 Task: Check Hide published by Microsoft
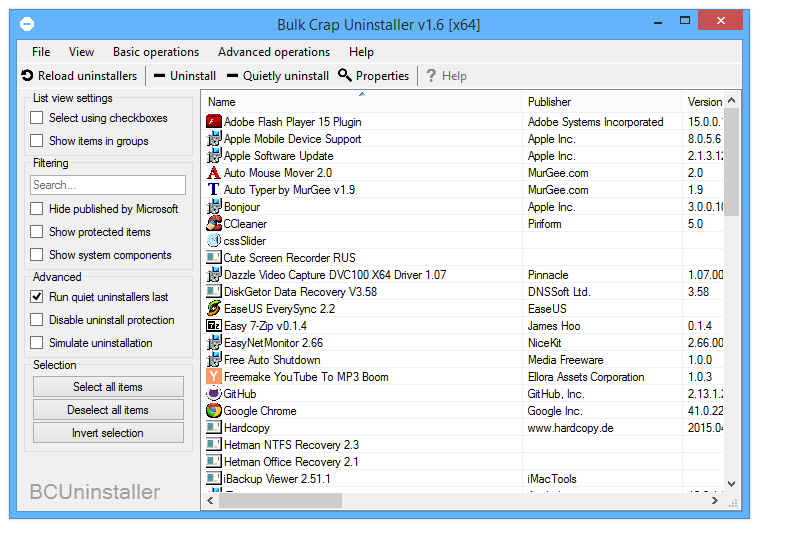[x=37, y=209]
